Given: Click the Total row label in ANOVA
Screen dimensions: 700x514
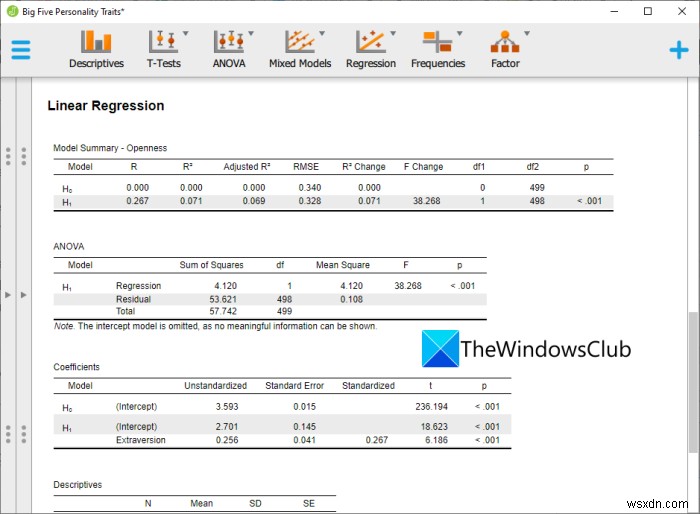Looking at the screenshot, I should pos(125,311).
